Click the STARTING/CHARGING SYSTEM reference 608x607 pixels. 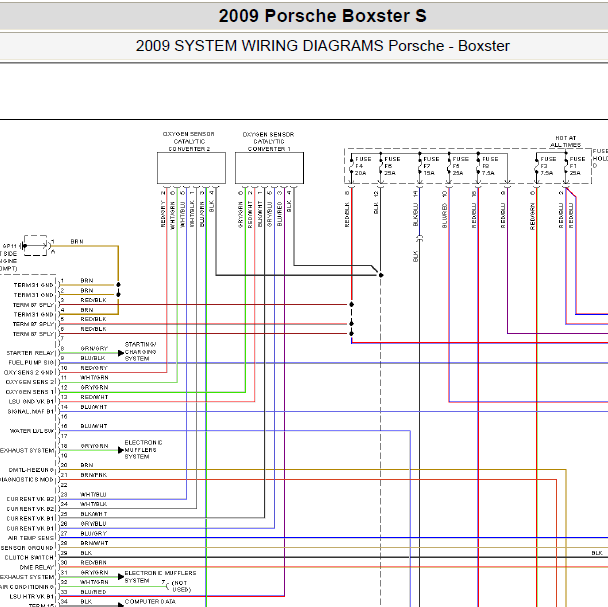[x=140, y=352]
